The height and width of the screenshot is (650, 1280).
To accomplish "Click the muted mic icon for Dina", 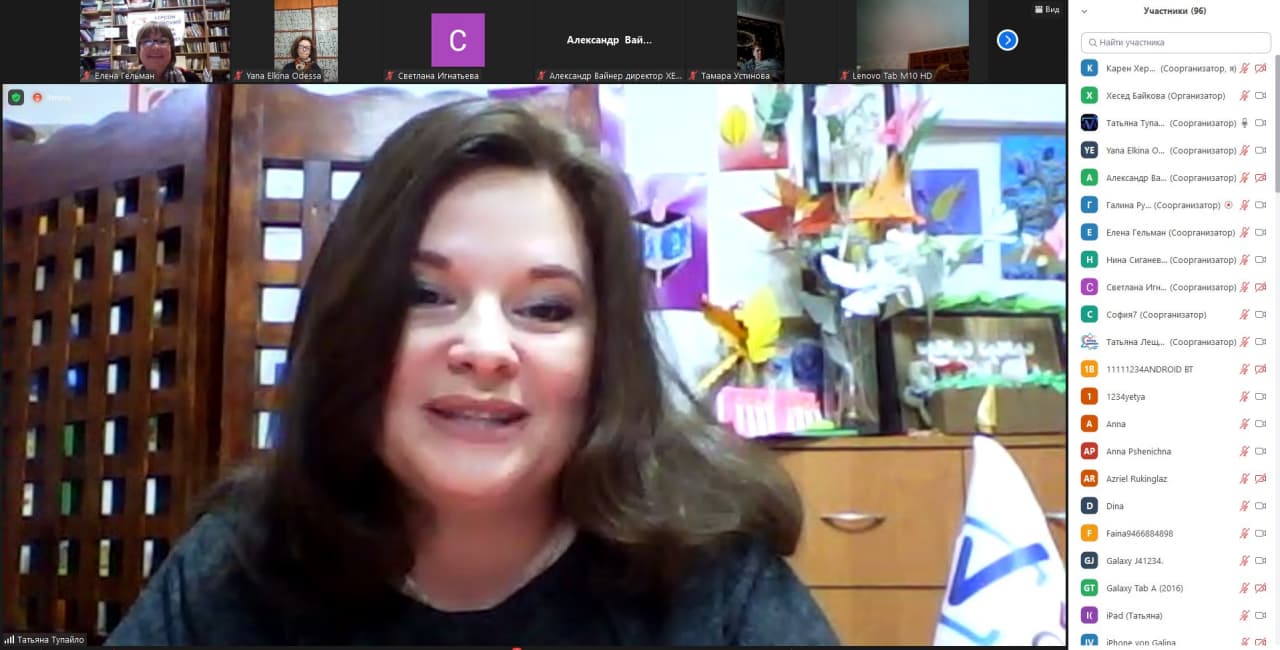I will pyautogui.click(x=1245, y=506).
